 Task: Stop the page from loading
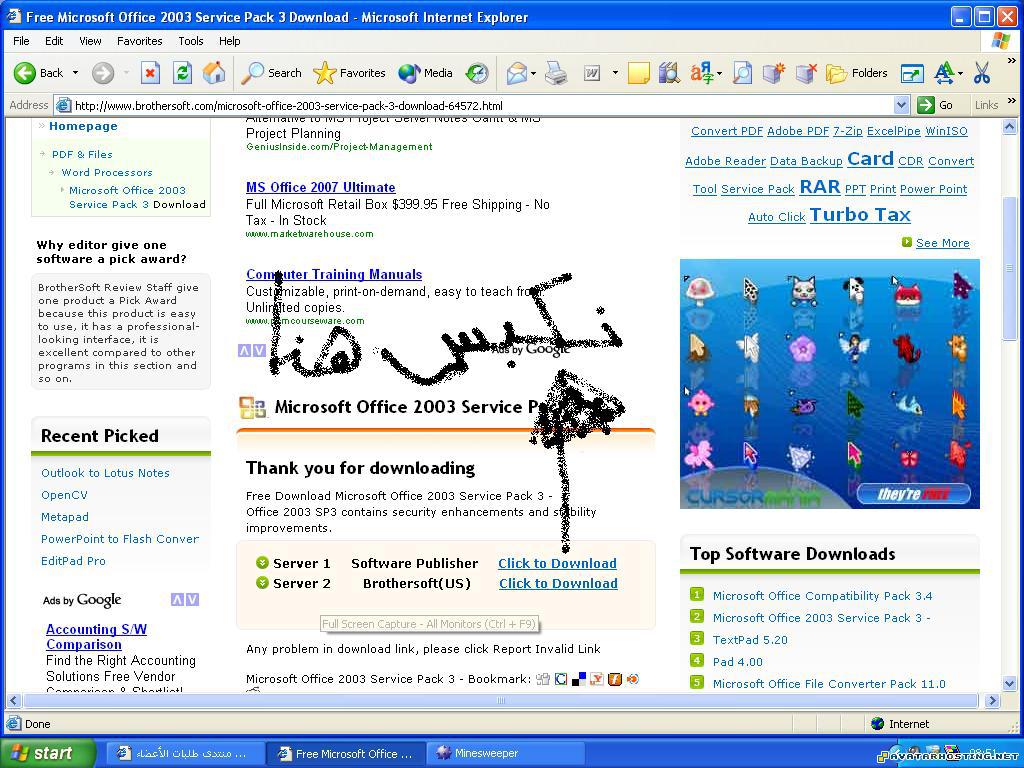150,73
